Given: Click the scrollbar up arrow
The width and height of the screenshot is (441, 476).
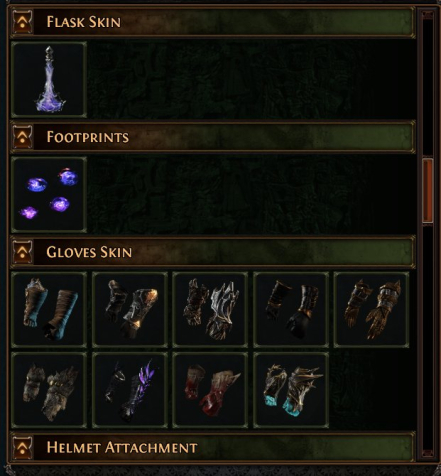Looking at the screenshot, I should 428,15.
